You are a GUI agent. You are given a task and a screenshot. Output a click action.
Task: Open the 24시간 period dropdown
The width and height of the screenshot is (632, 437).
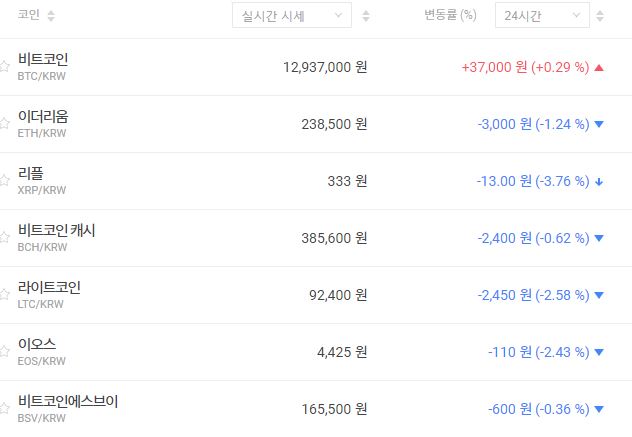pyautogui.click(x=541, y=16)
